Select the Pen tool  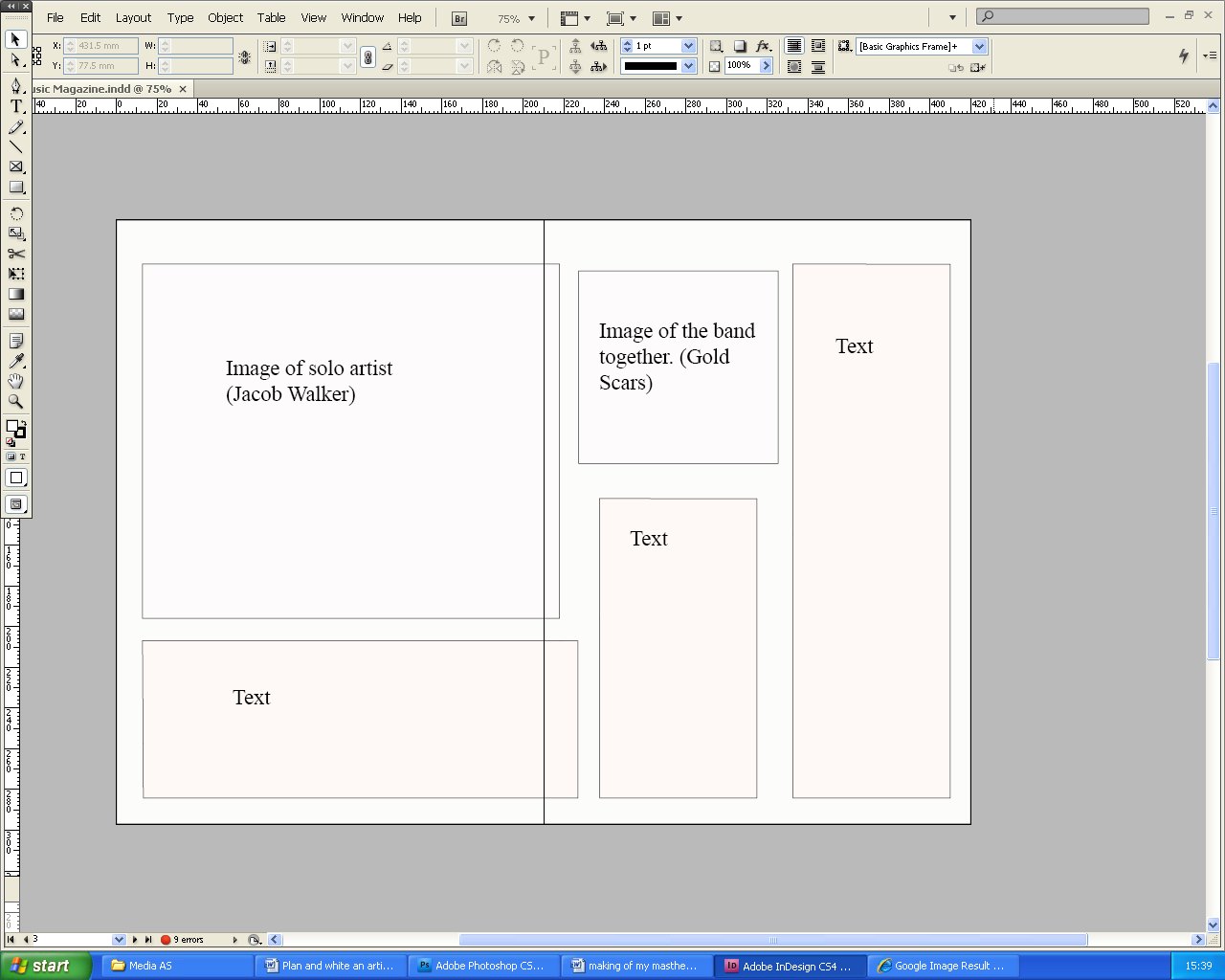click(15, 86)
